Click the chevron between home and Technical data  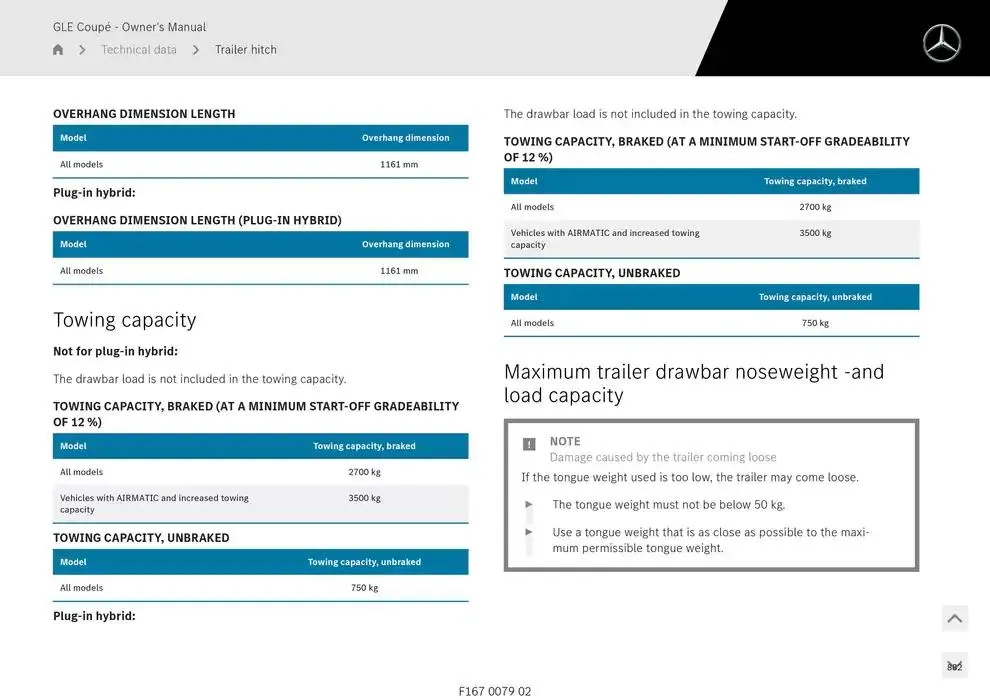click(x=82, y=50)
